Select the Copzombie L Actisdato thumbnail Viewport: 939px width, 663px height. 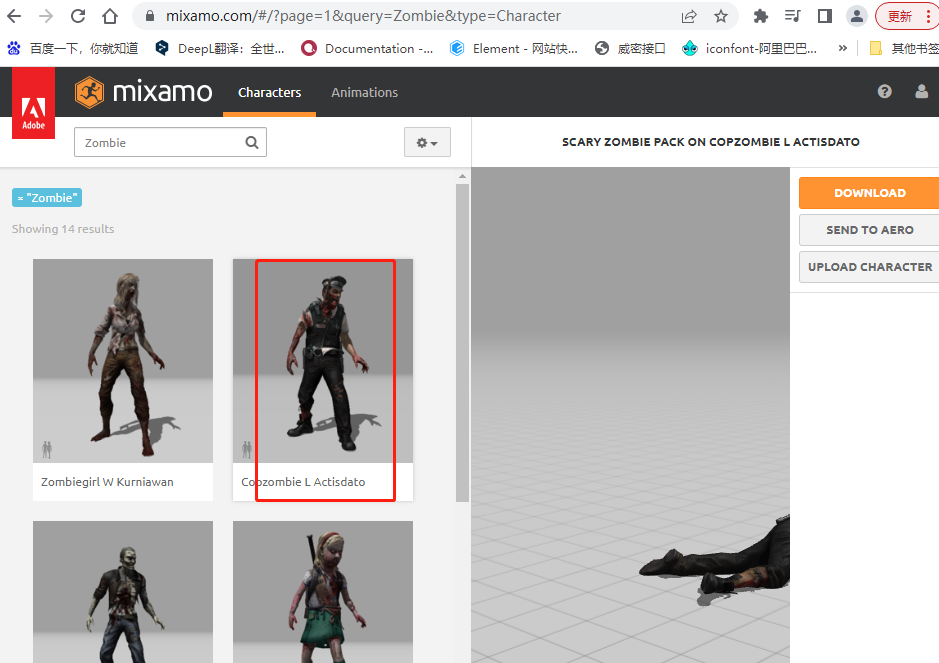[x=323, y=361]
